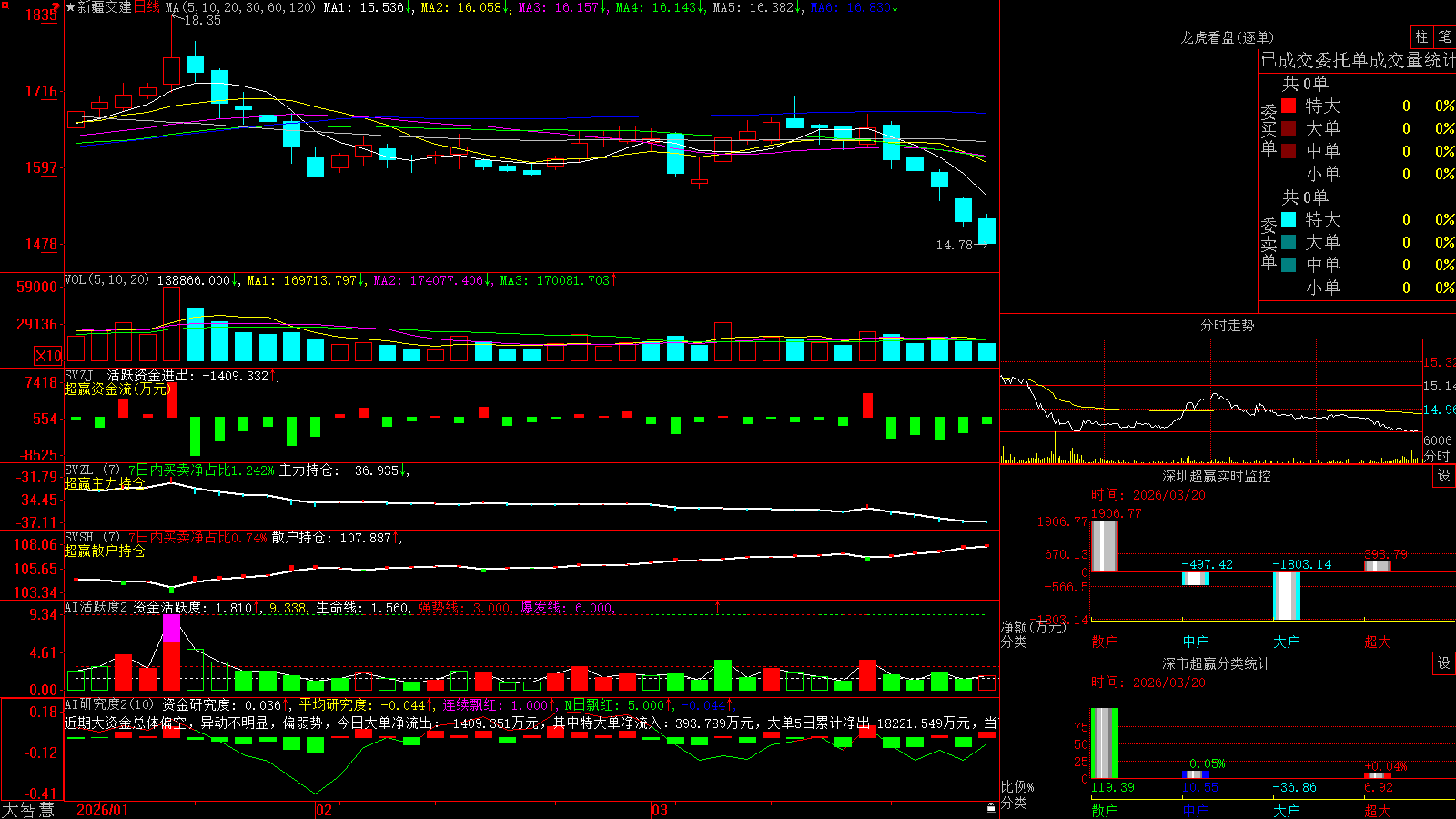Click the teal 中单 sell-order swatch
Screen dimensions: 1456x819
coord(1289,265)
